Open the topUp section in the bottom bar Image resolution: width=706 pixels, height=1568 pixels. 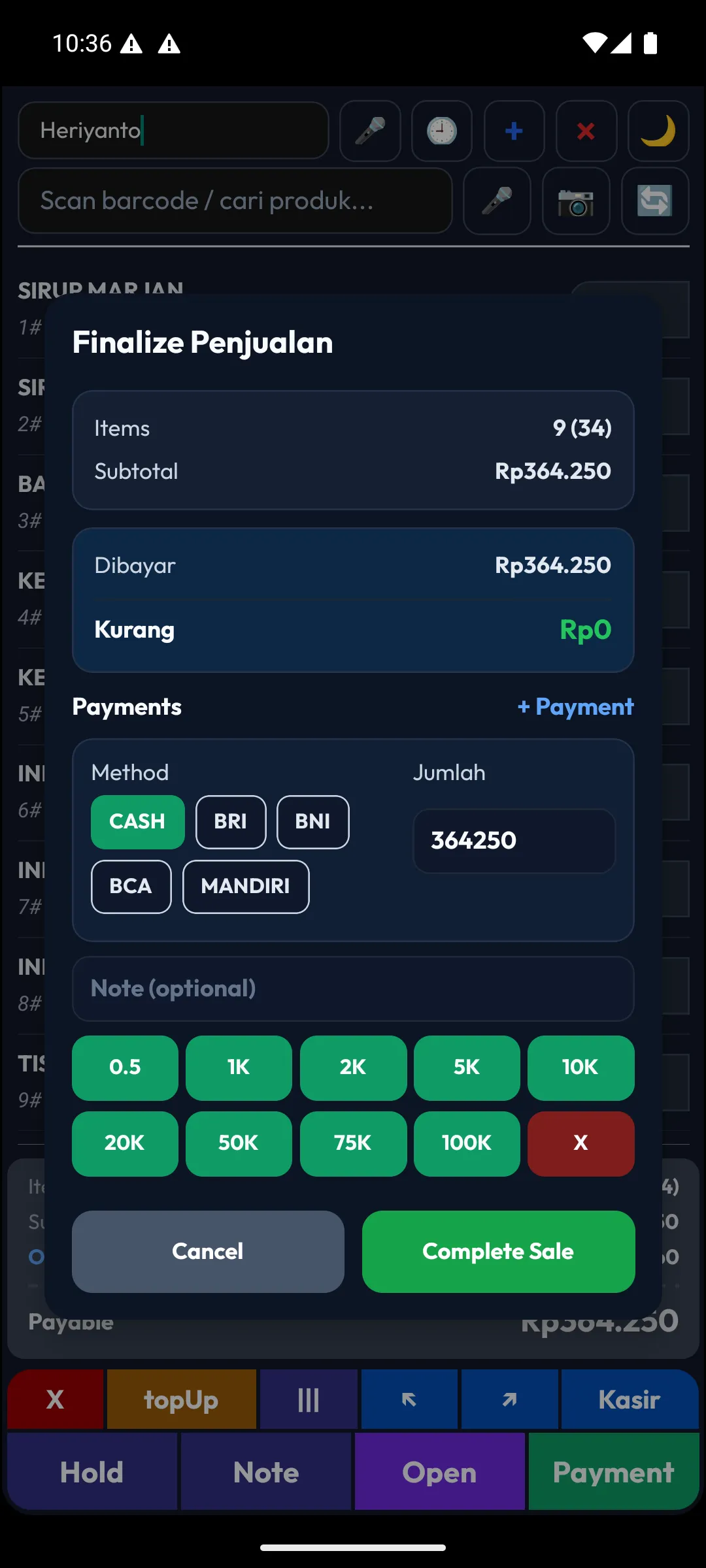(x=181, y=1399)
